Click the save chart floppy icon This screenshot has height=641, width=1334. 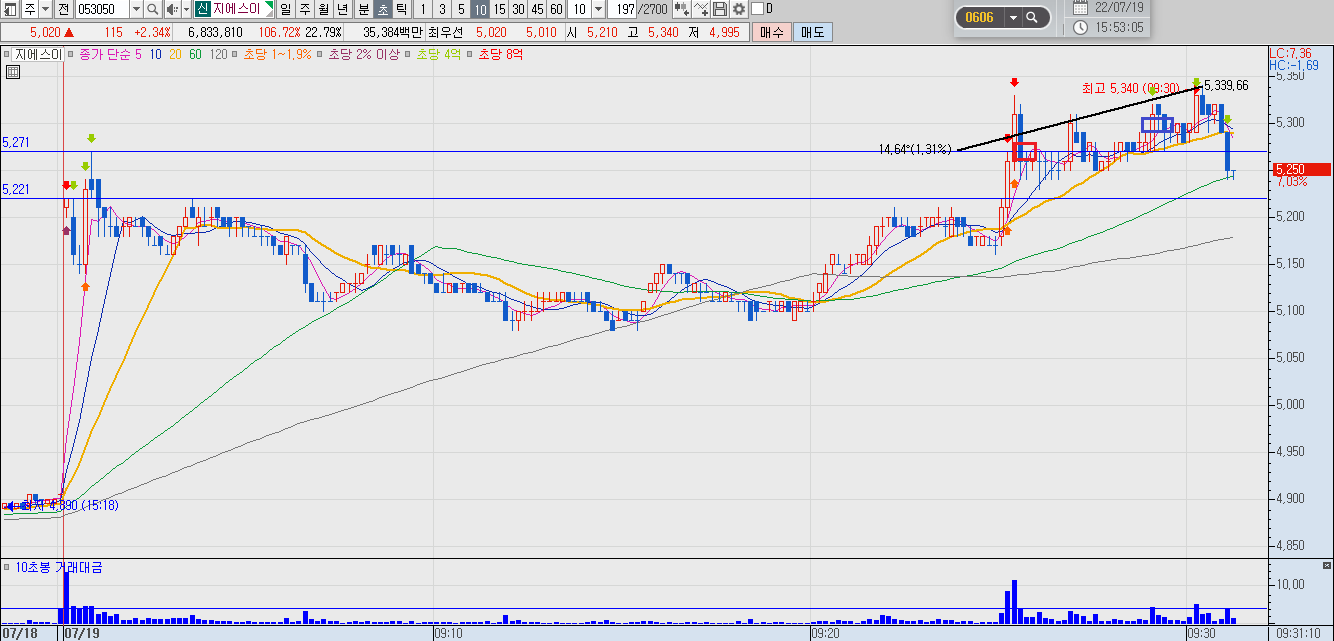pos(720,10)
